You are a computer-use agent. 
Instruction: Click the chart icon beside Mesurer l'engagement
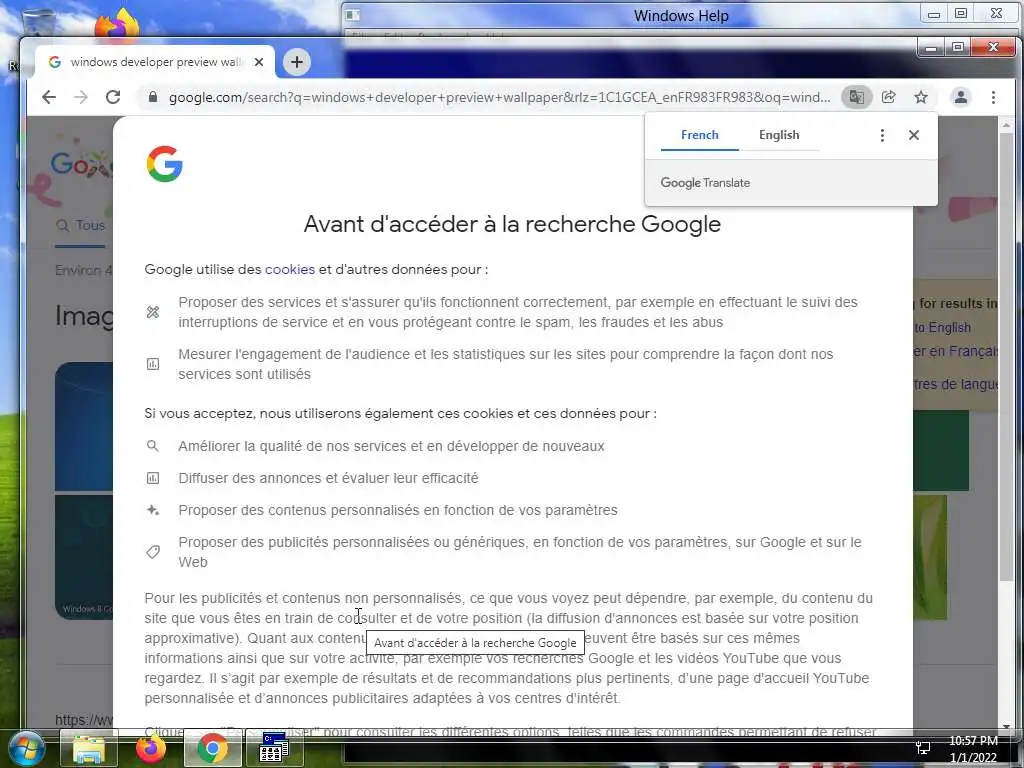coord(153,364)
